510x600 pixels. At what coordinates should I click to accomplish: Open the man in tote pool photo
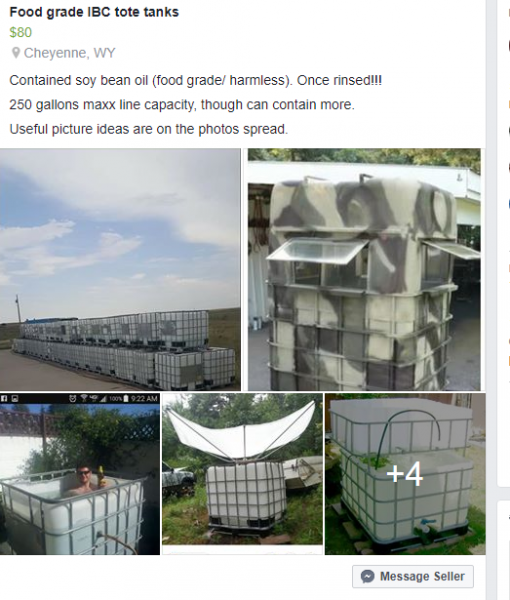coord(80,474)
